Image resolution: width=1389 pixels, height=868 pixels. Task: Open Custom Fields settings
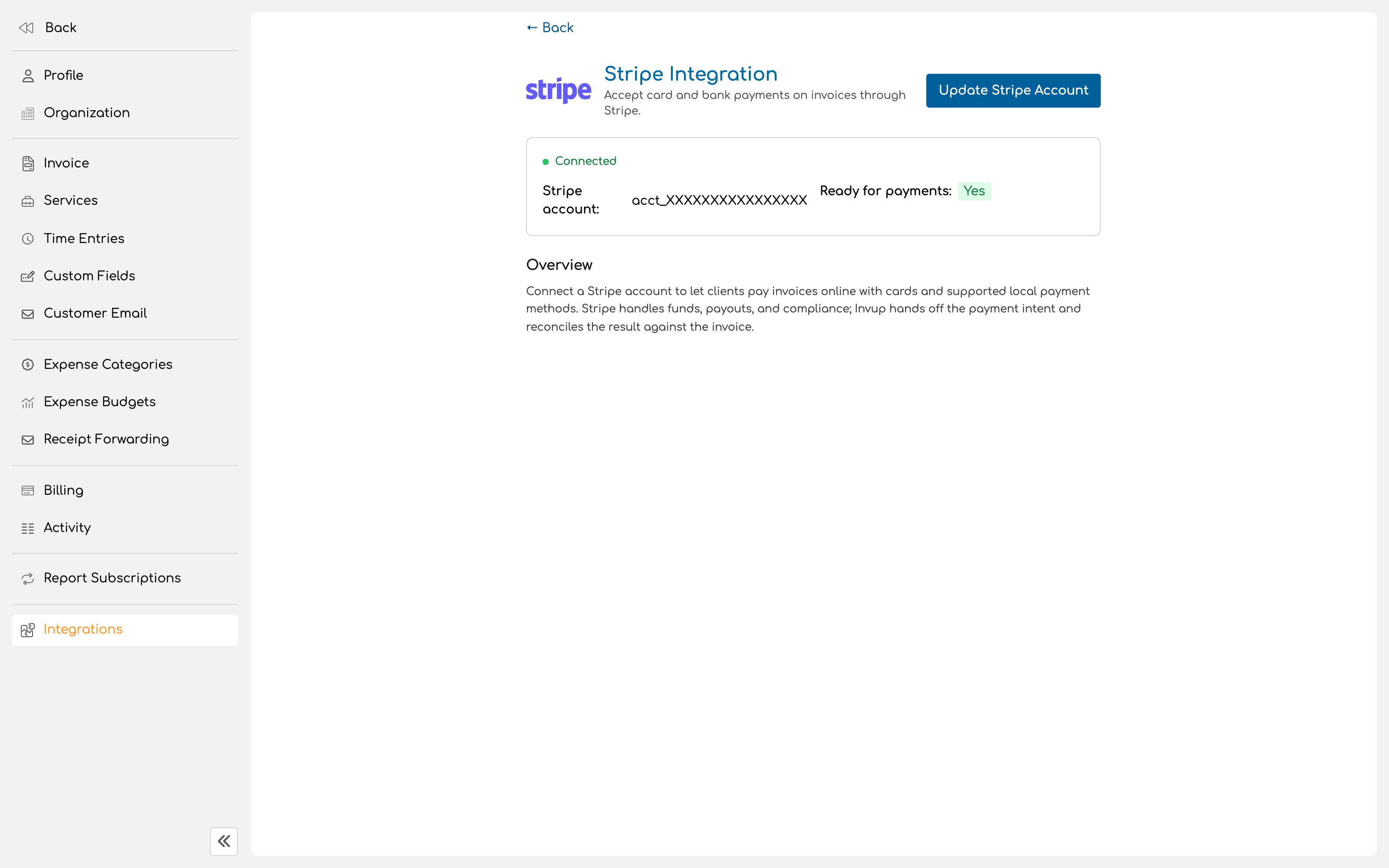click(125, 276)
